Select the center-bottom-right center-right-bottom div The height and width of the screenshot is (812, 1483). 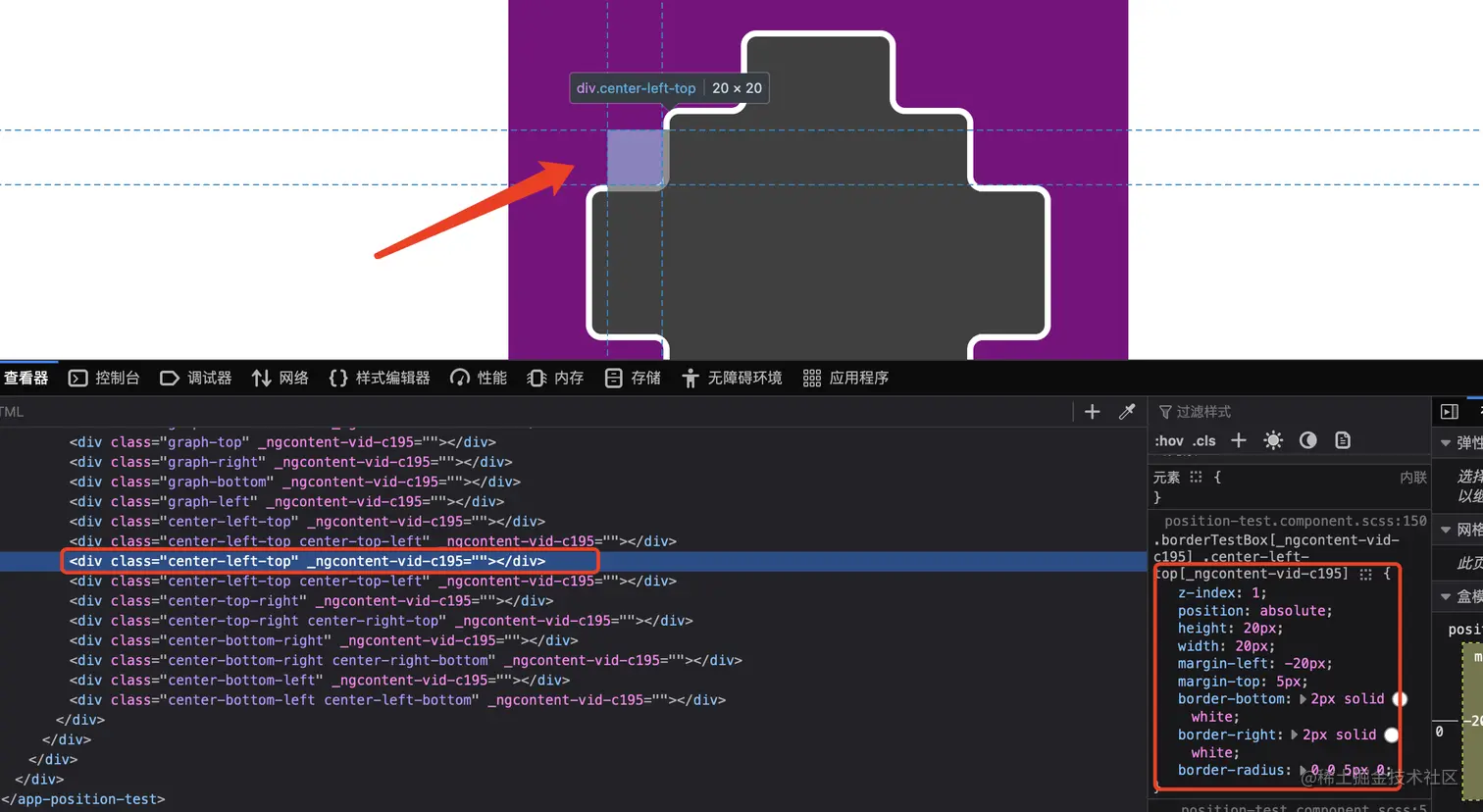coord(405,660)
